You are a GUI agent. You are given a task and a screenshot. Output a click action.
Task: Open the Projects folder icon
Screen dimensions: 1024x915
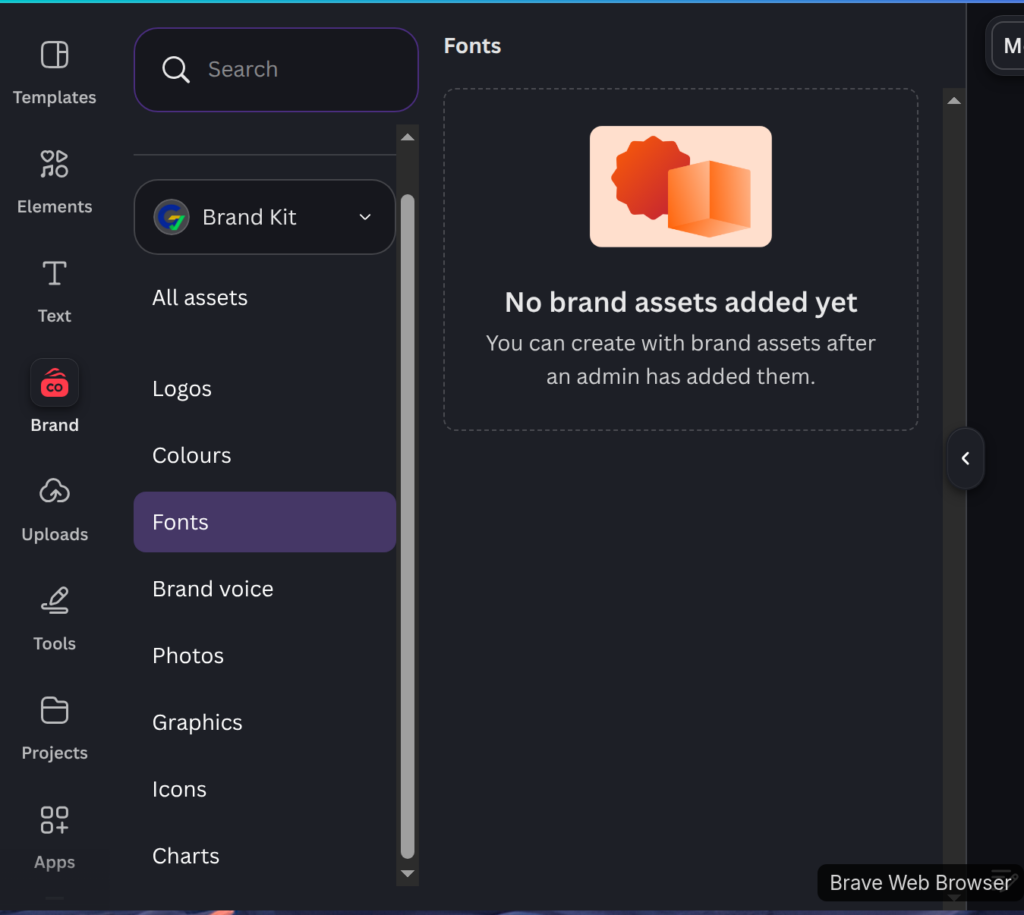[x=54, y=710]
